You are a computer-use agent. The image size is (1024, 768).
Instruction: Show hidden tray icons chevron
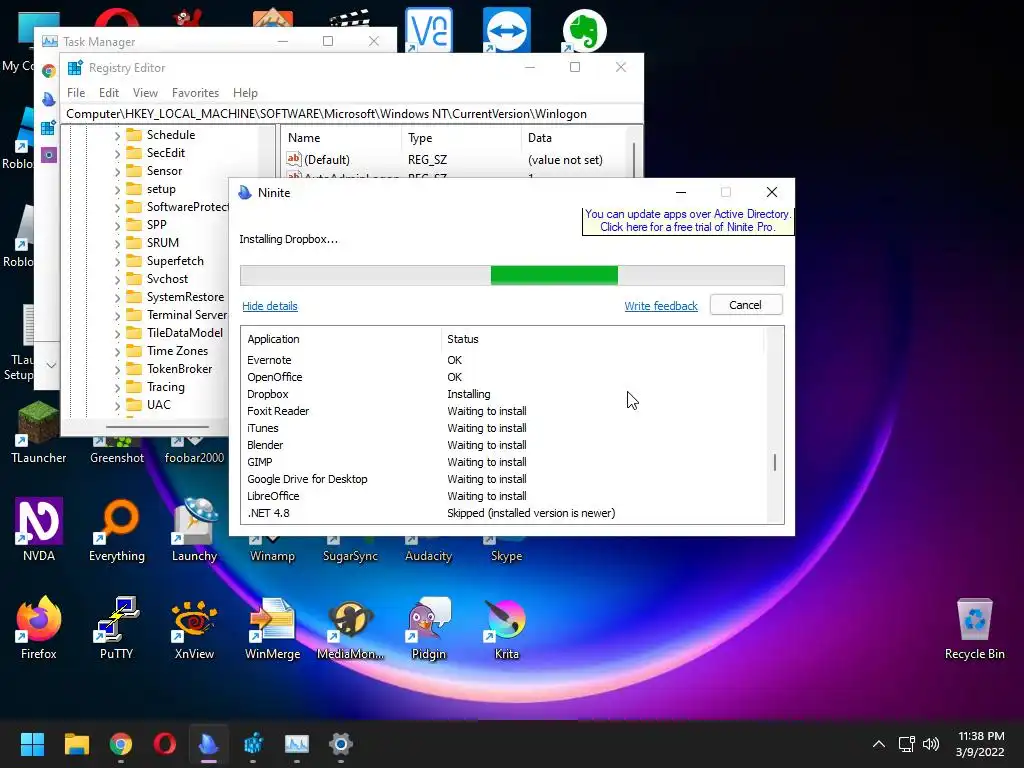click(879, 744)
